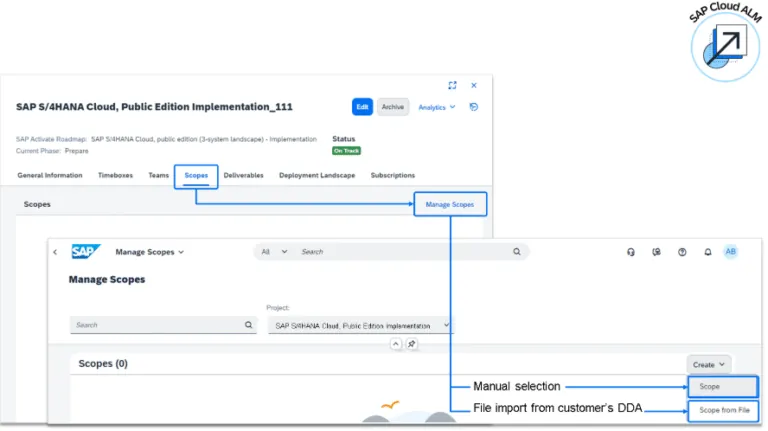Open the support headset icon
Viewport: 768px width, 431px height.
[631, 252]
